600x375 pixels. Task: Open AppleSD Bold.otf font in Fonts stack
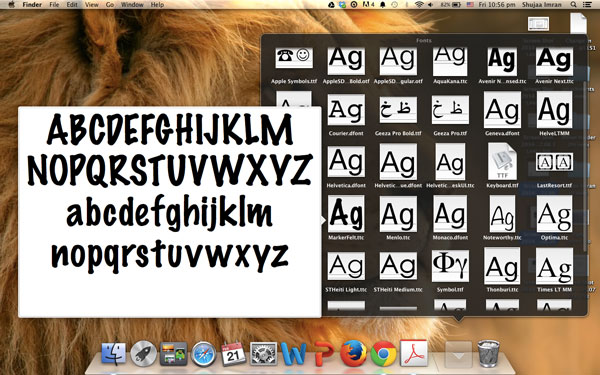pos(346,60)
